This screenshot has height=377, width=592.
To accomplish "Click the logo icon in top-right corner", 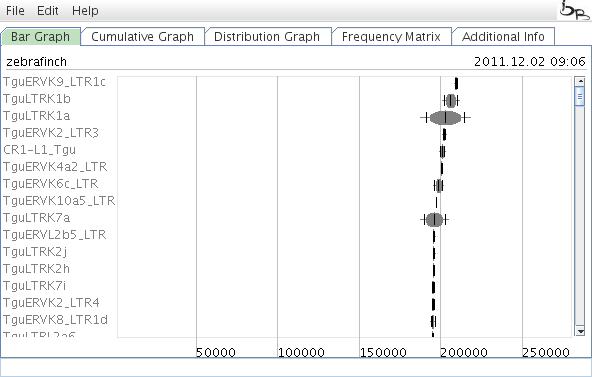I will tap(575, 11).
